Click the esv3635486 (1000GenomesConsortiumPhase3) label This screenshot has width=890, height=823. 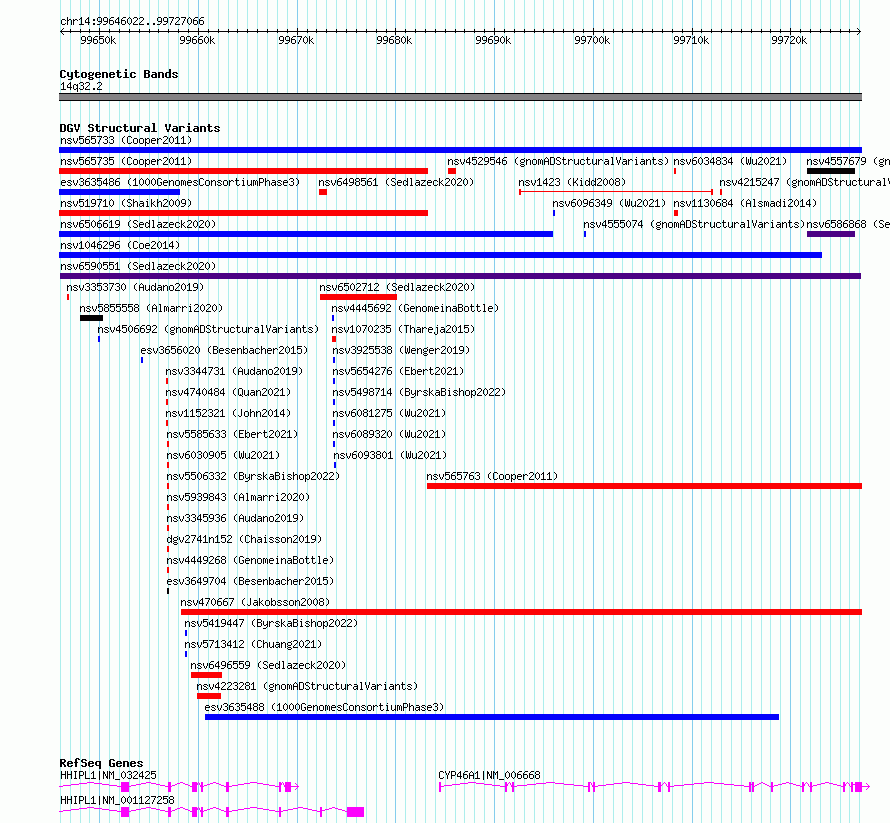(x=180, y=182)
